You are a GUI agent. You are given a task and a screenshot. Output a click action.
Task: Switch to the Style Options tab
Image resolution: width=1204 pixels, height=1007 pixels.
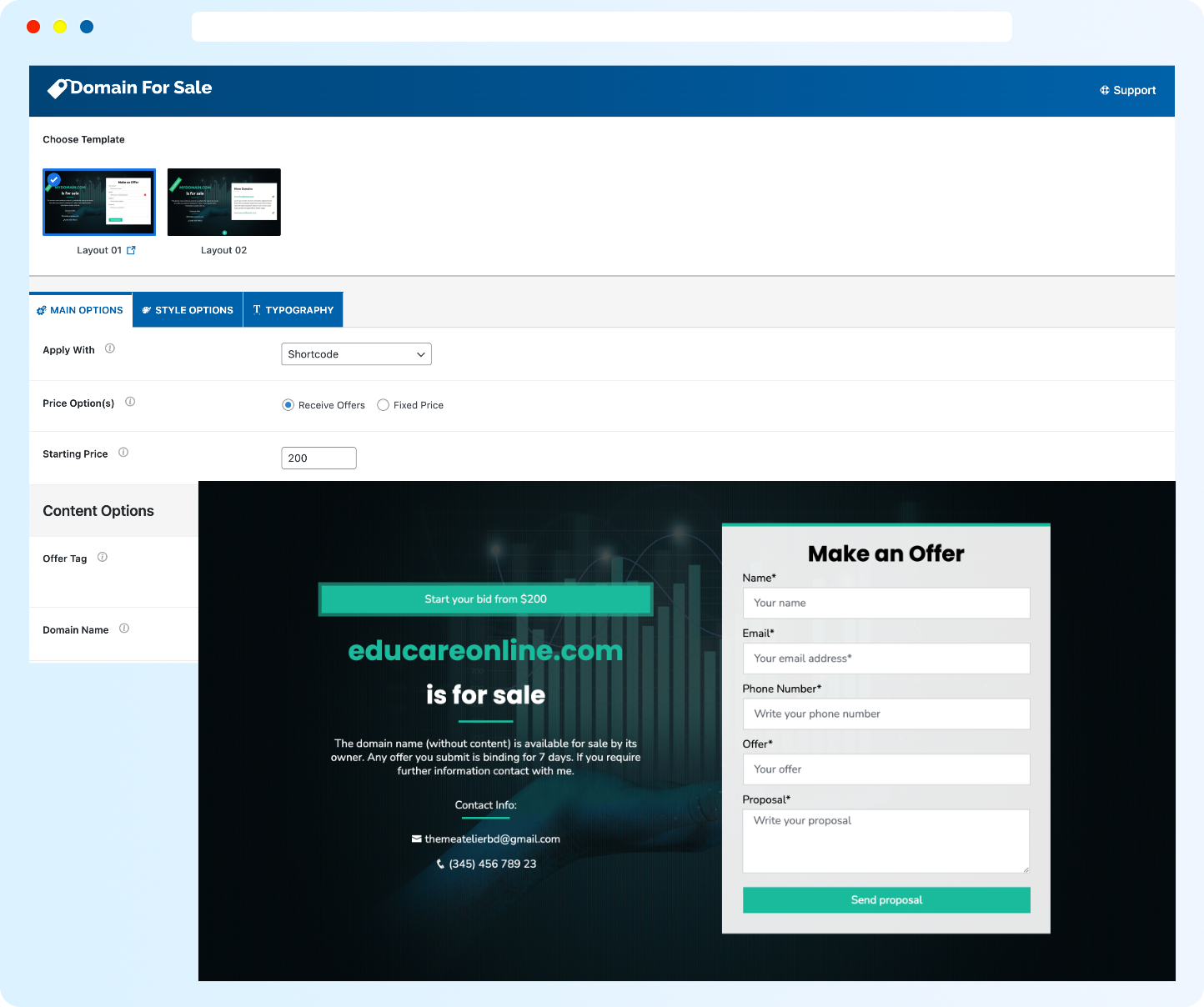click(x=188, y=310)
